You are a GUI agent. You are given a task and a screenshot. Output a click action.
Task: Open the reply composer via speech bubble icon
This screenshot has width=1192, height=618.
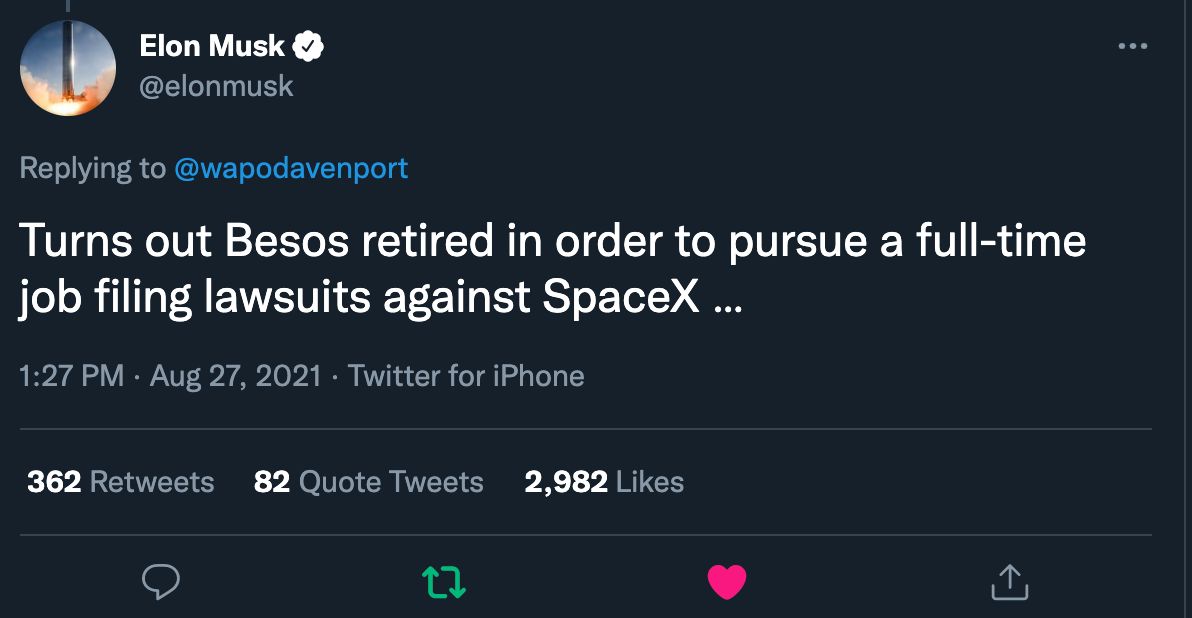[x=160, y=583]
